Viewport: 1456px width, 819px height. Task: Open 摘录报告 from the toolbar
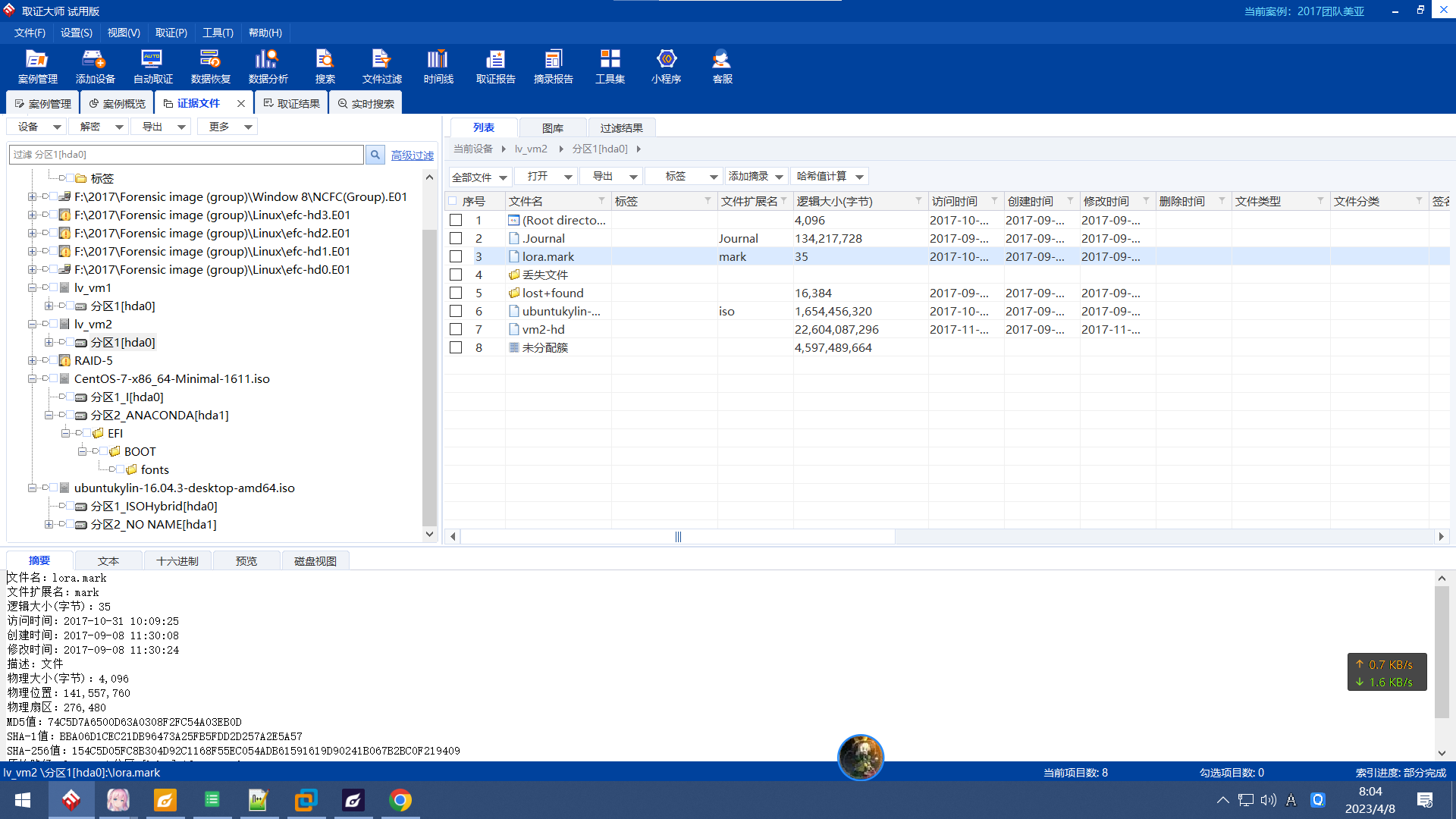pos(553,66)
